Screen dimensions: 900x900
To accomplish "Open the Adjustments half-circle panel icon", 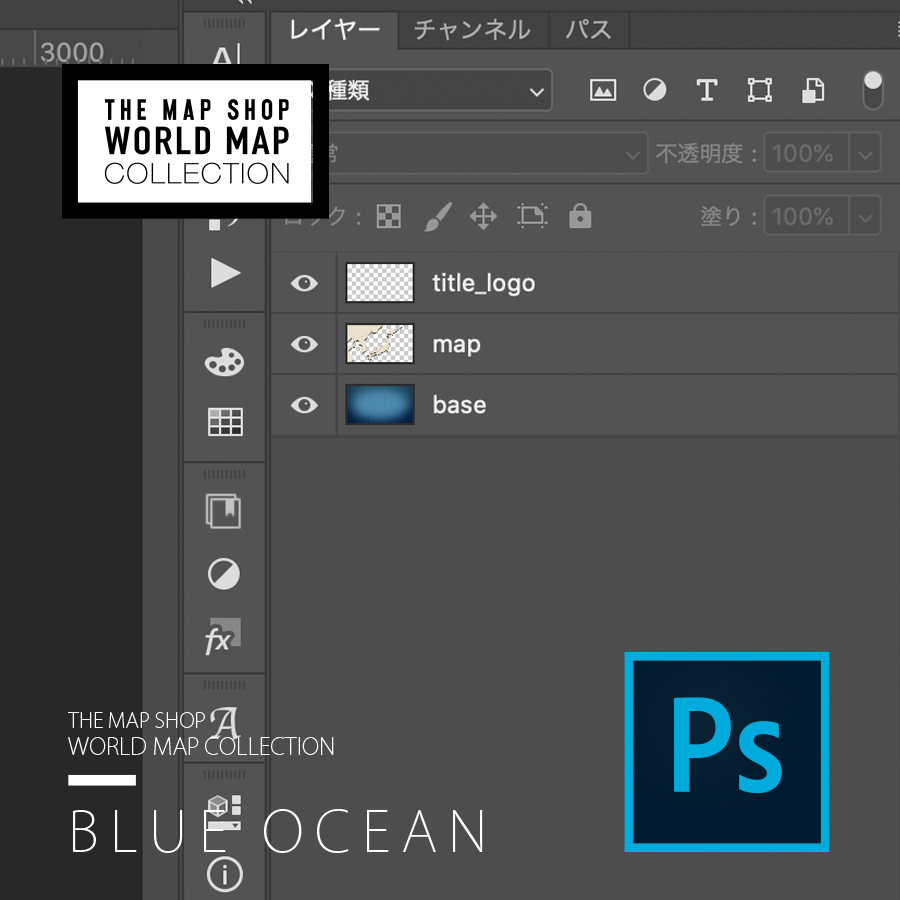I will coord(223,573).
